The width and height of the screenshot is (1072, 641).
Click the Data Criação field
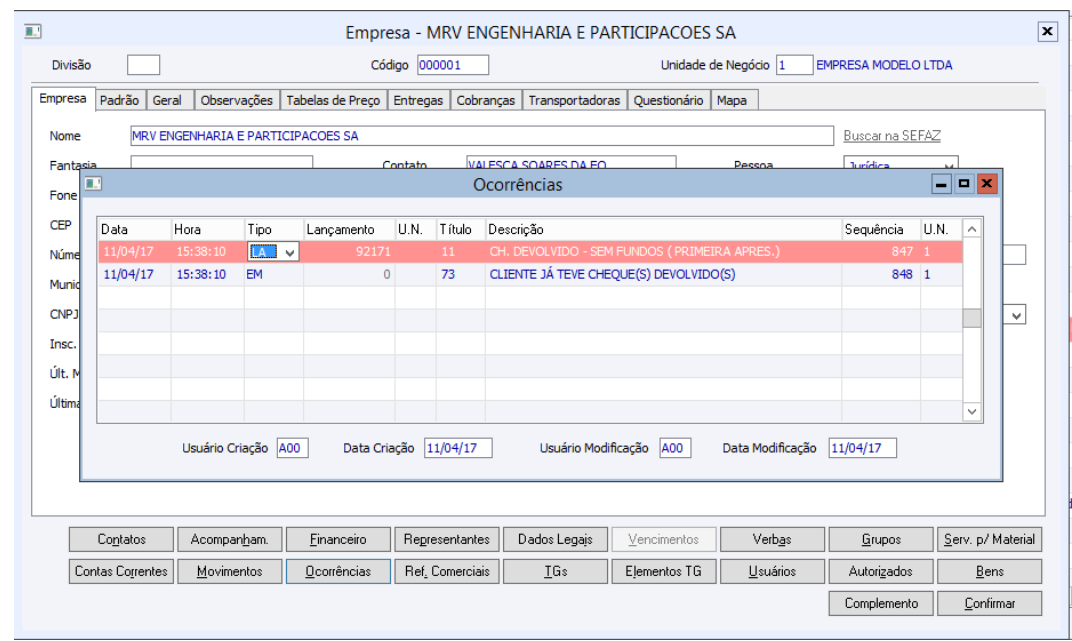click(x=458, y=448)
